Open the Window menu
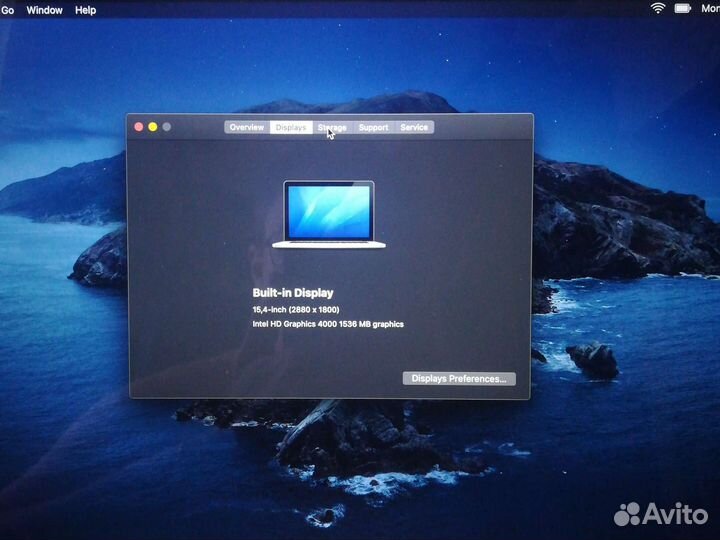This screenshot has height=540, width=720. coord(45,10)
